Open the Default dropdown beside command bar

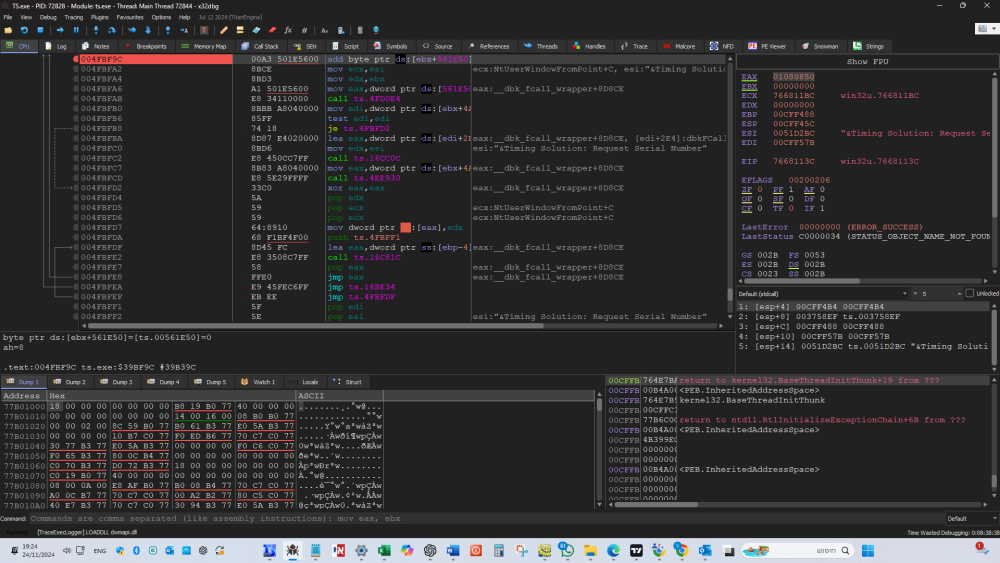pos(968,518)
